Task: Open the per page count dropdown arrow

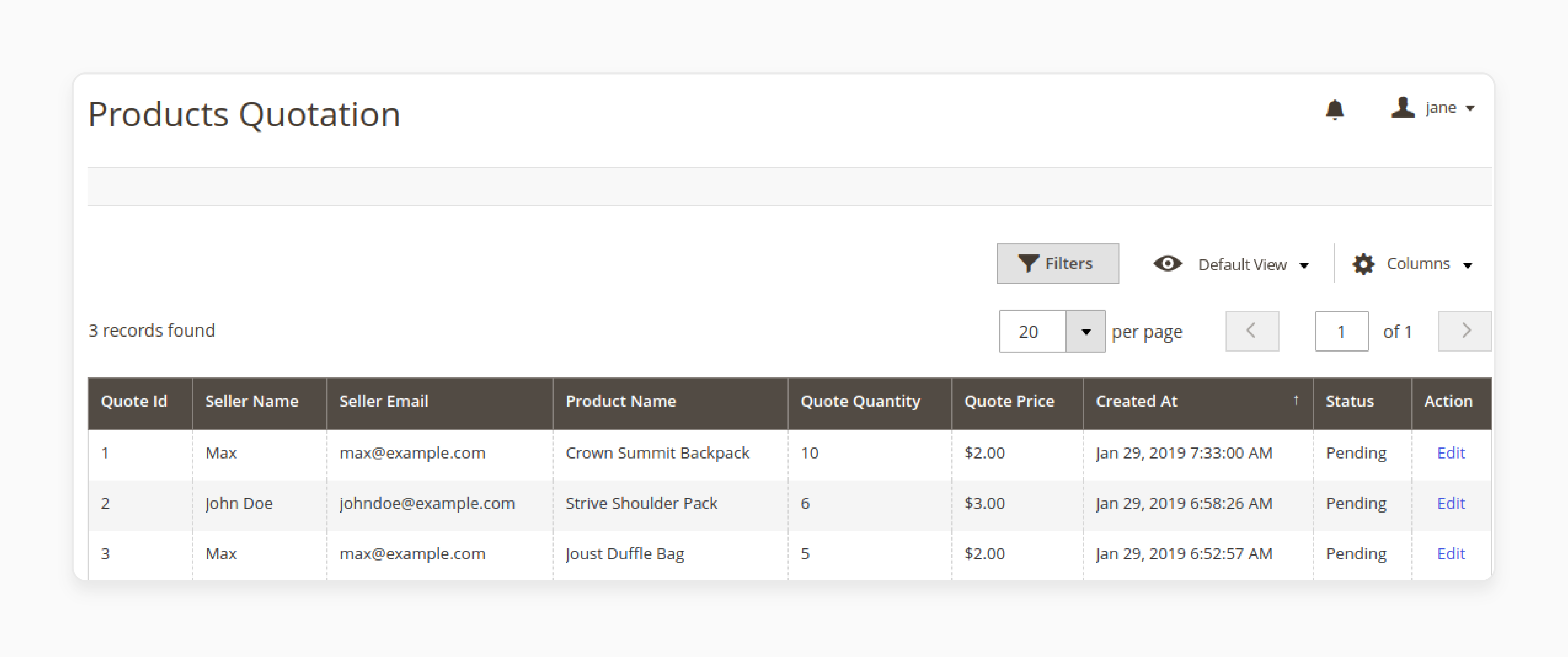Action: [1085, 332]
